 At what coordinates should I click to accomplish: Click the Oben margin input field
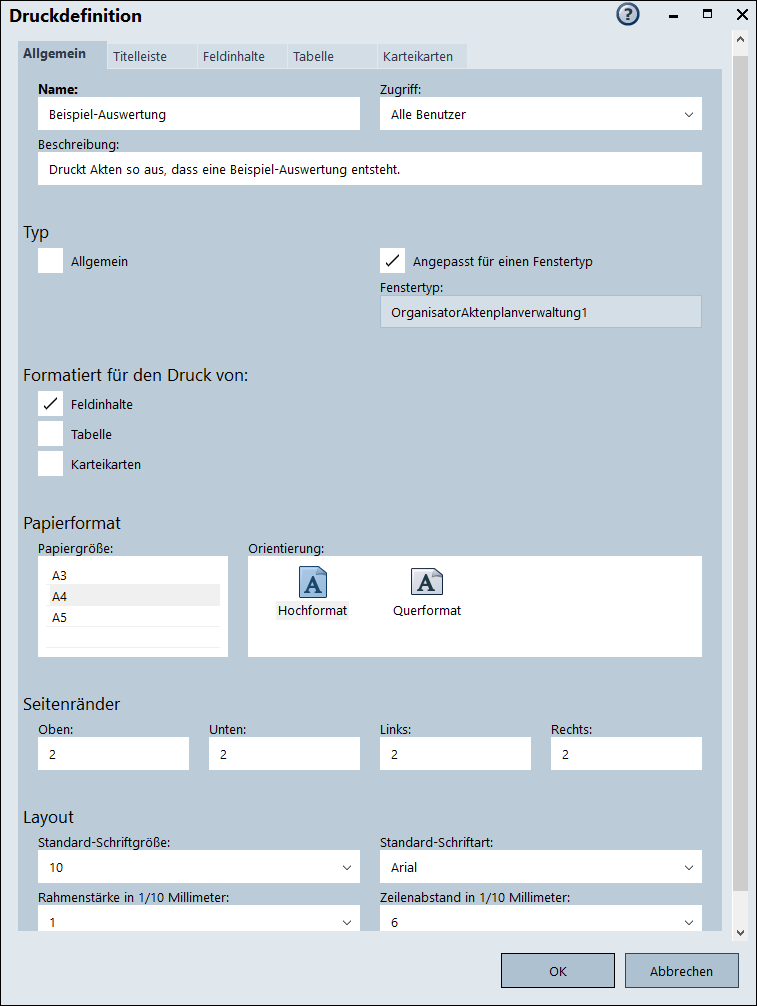point(113,754)
